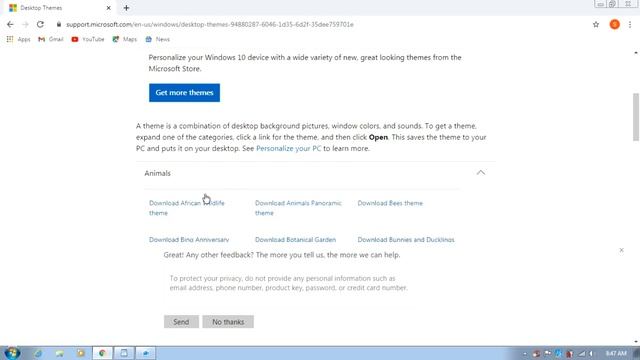Click the scrollbar up arrow
The image size is (640, 360).
coord(636,53)
